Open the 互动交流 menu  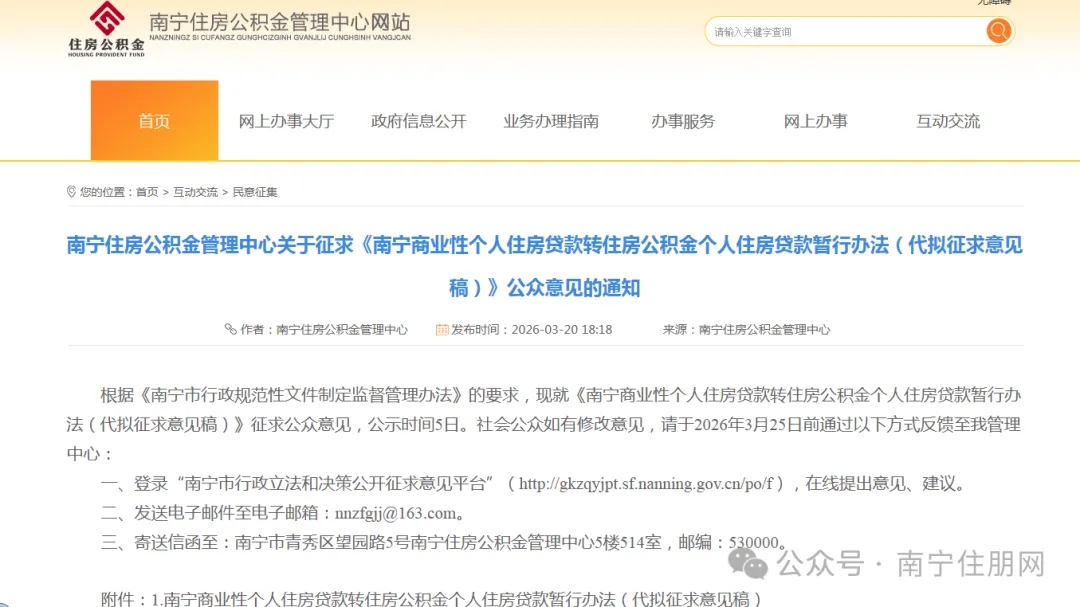(x=947, y=121)
